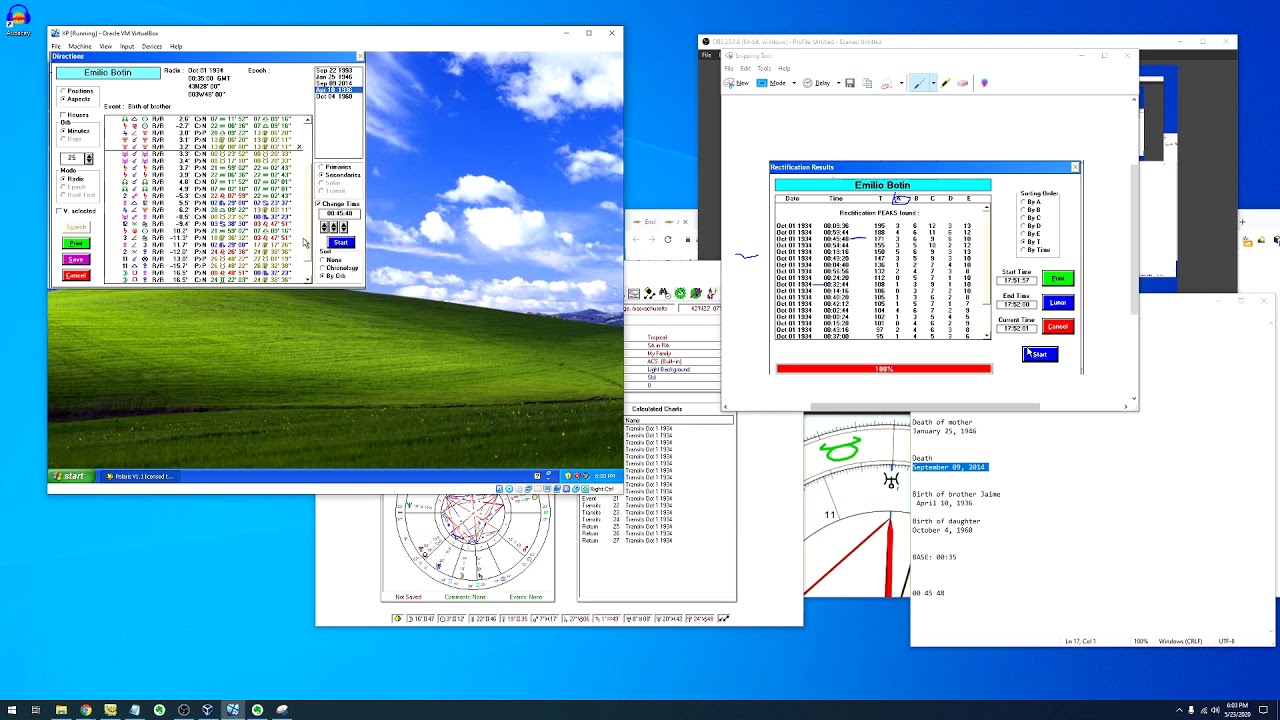1280x720 pixels.
Task: Click the red 100% progress bar
Action: (884, 369)
